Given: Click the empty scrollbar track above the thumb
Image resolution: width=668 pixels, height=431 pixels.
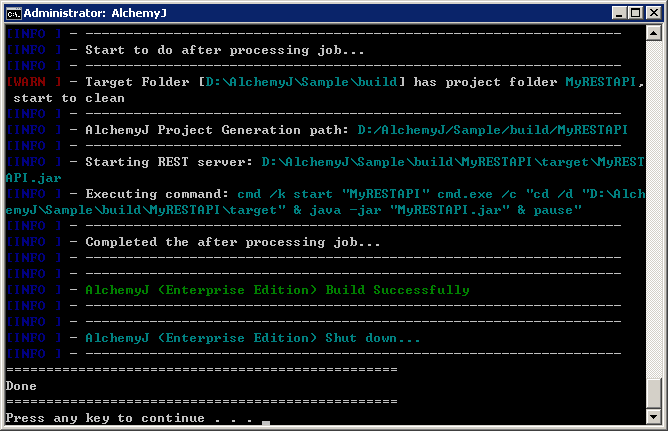Looking at the screenshot, I should pos(654,200).
